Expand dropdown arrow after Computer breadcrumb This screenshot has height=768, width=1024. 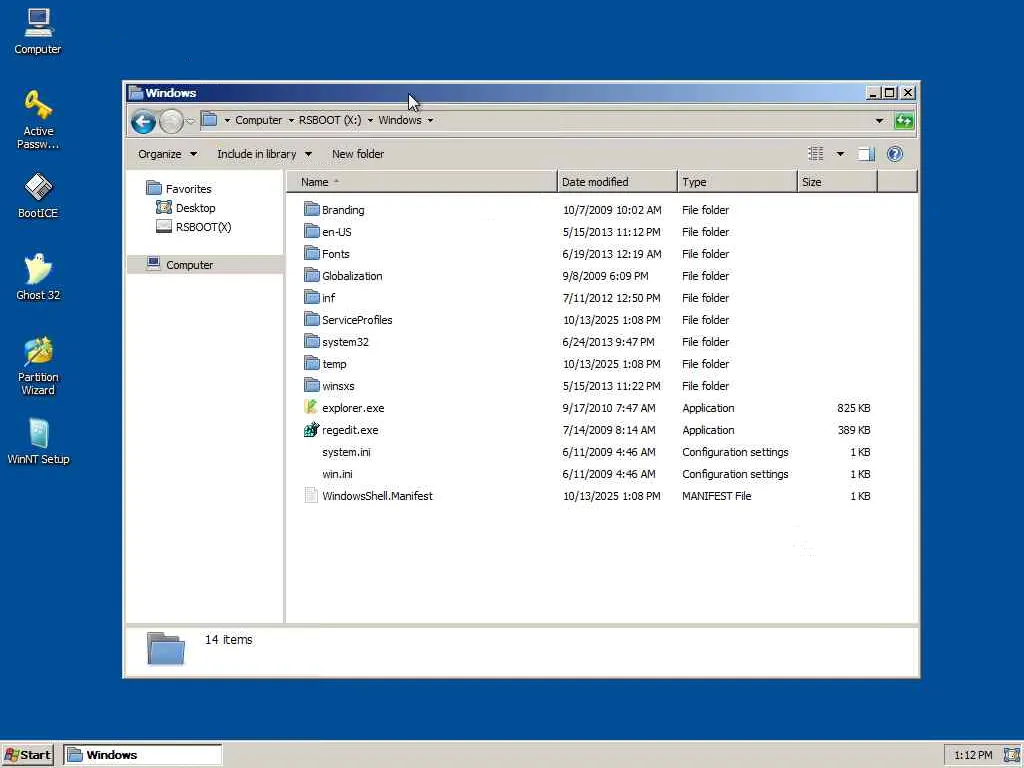coord(291,120)
